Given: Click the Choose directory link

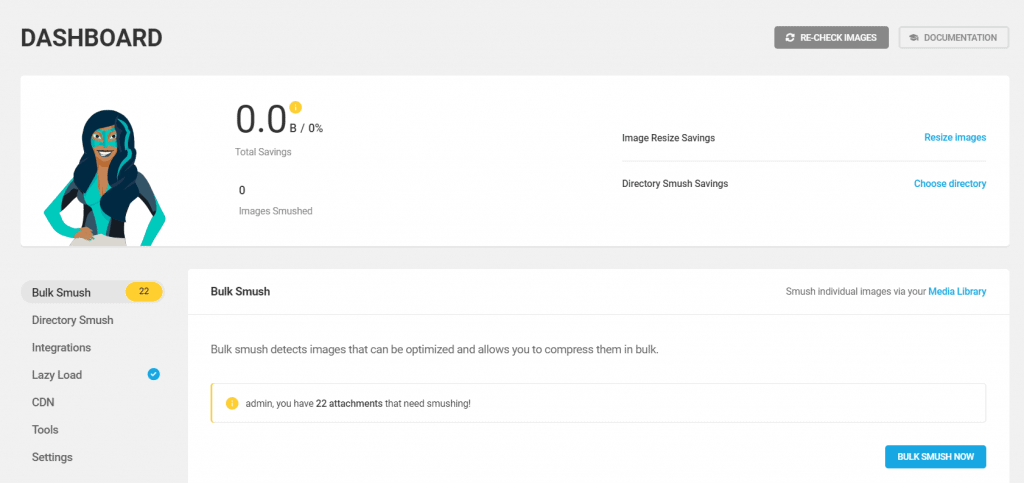Looking at the screenshot, I should pyautogui.click(x=949, y=184).
